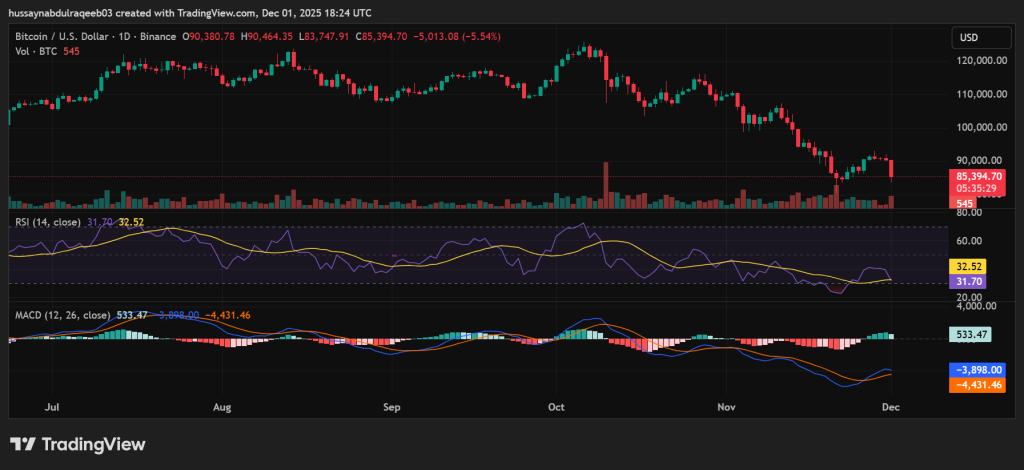The height and width of the screenshot is (470, 1024).
Task: Click the Oct label on time axis
Action: 556,408
